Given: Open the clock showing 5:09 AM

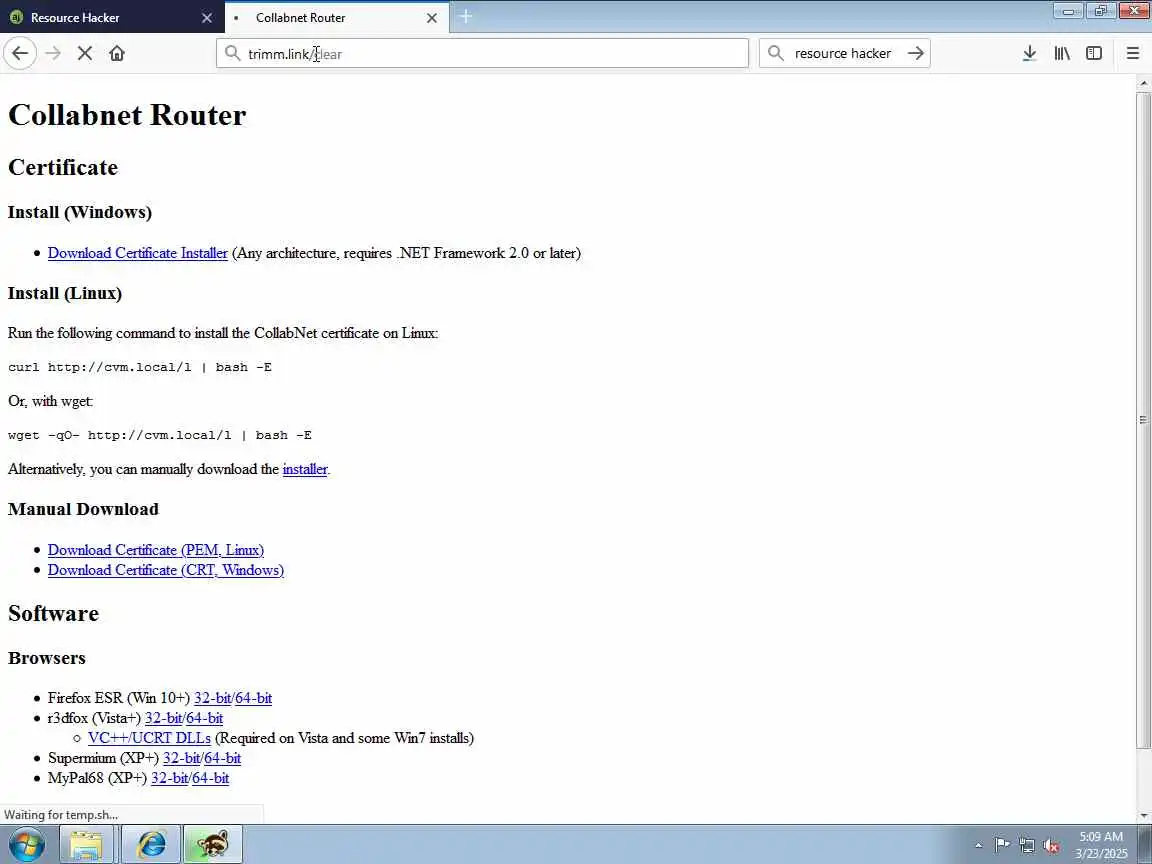Looking at the screenshot, I should point(1101,845).
